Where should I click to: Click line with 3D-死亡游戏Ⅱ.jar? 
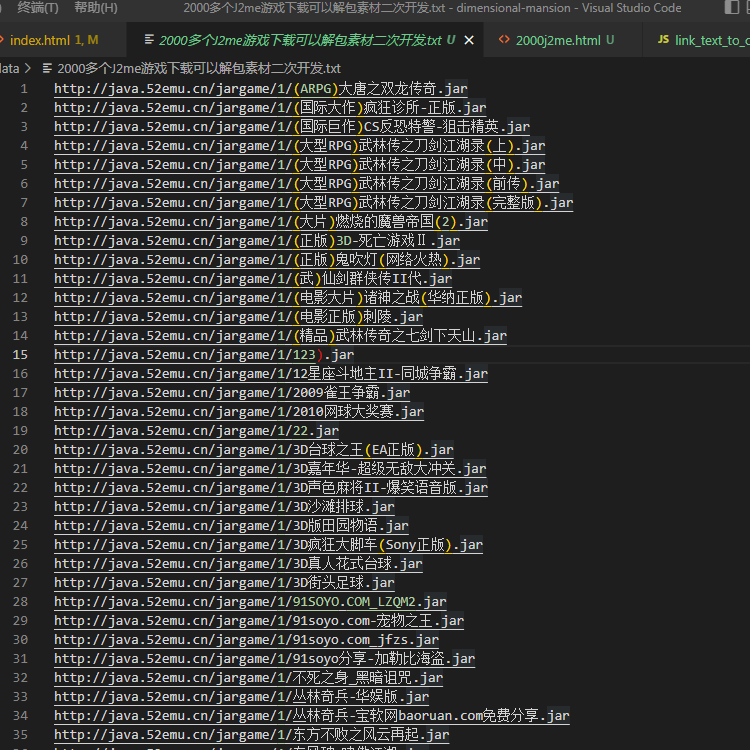(257, 241)
